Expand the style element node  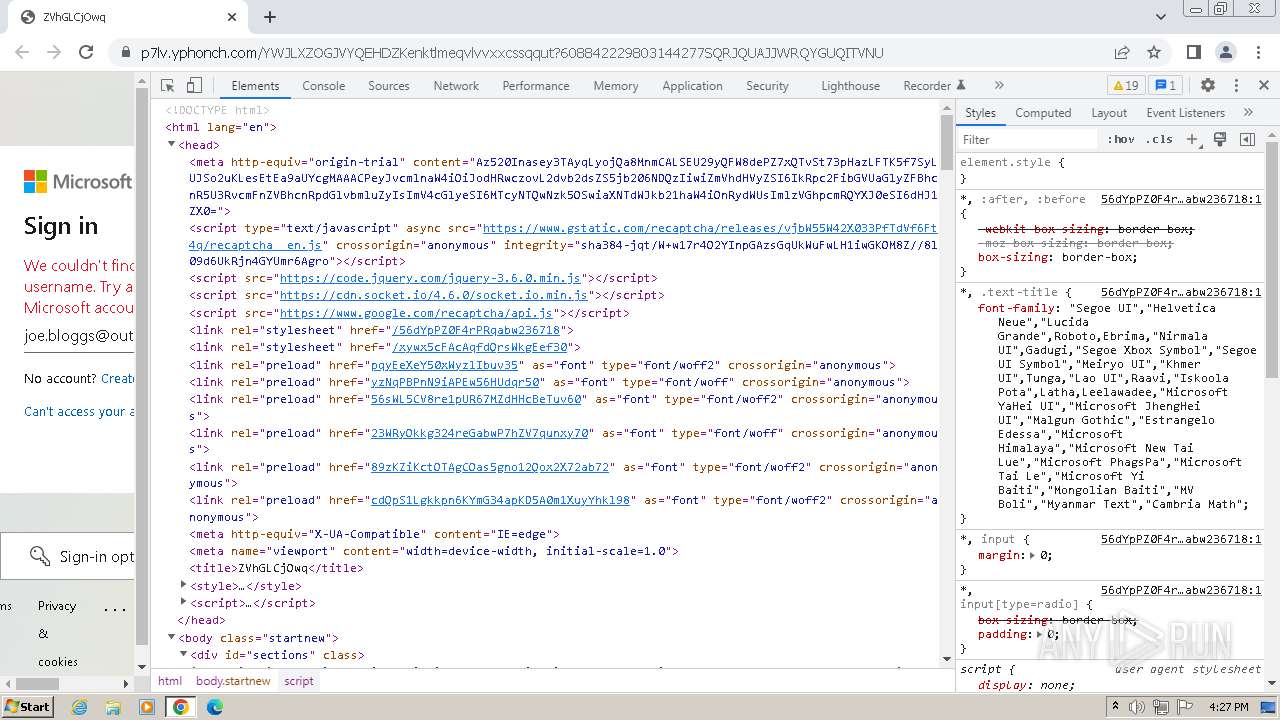(x=183, y=585)
